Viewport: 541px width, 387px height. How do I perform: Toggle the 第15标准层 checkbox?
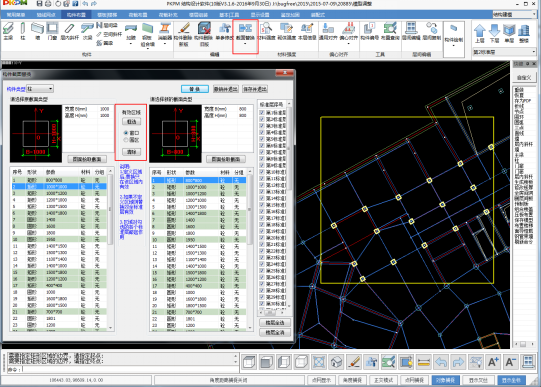(x=262, y=205)
